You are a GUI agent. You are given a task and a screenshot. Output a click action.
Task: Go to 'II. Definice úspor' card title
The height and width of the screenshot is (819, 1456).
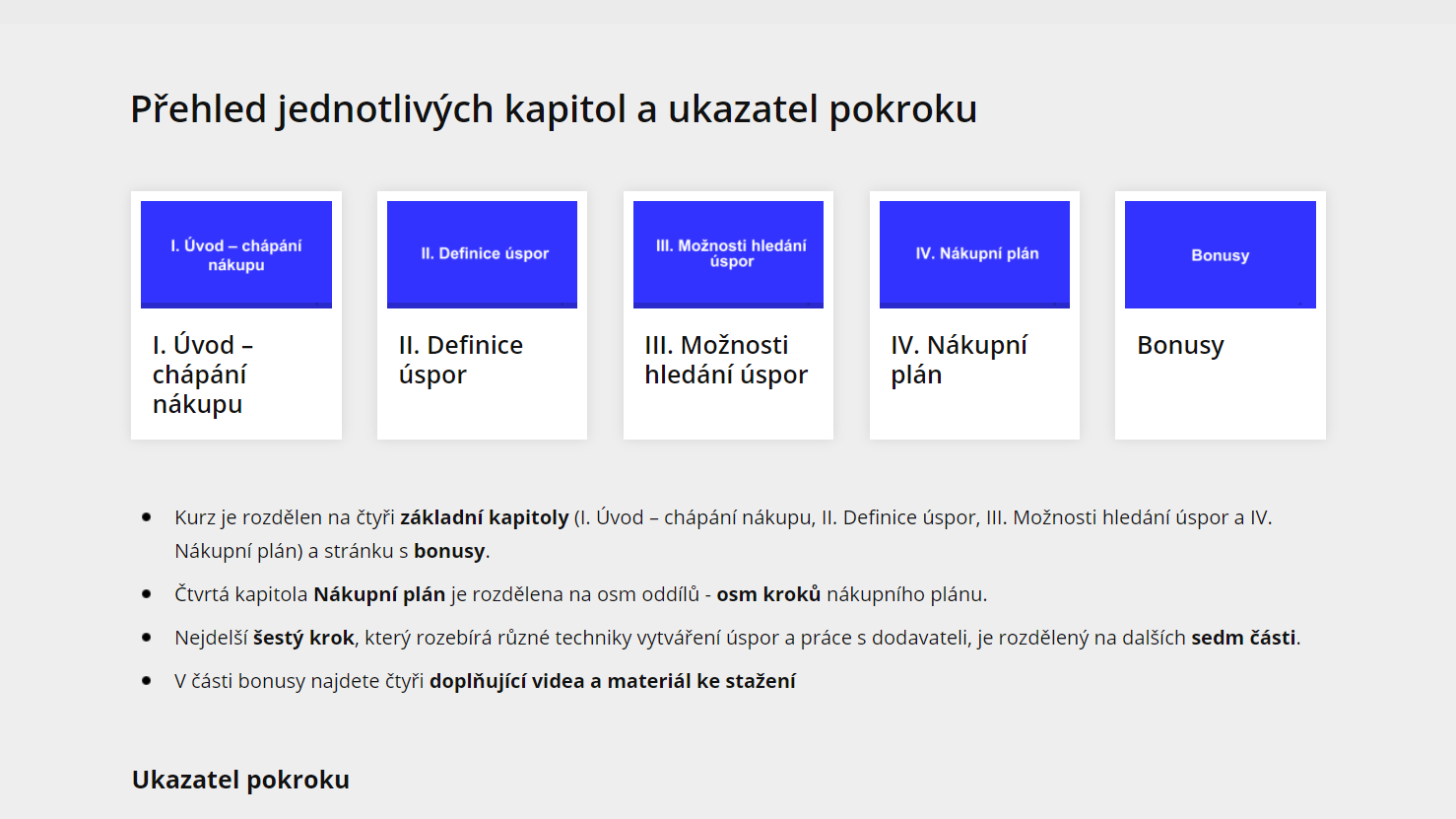(x=461, y=360)
